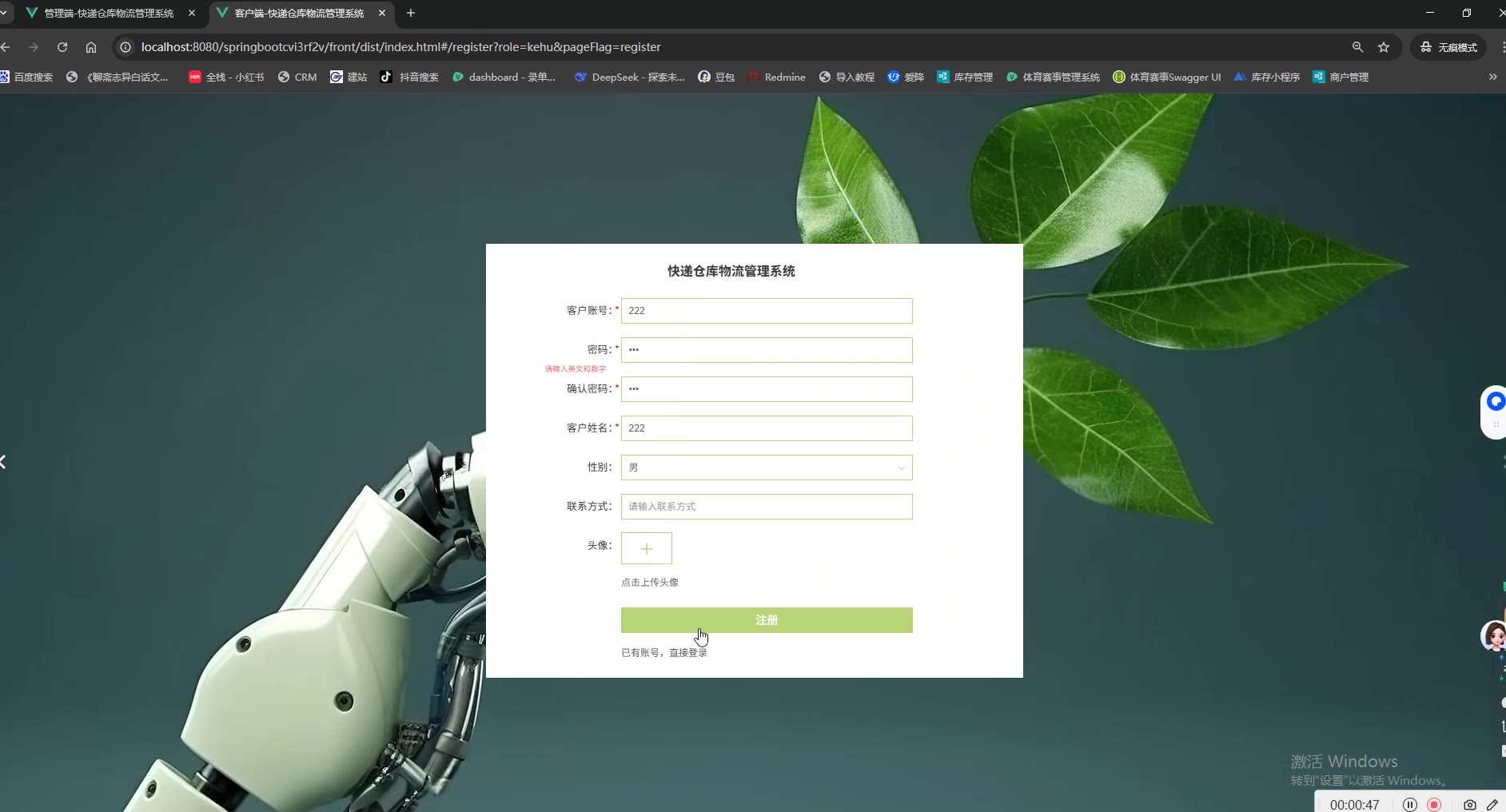View site information for localhost
The height and width of the screenshot is (812, 1506).
[x=125, y=47]
